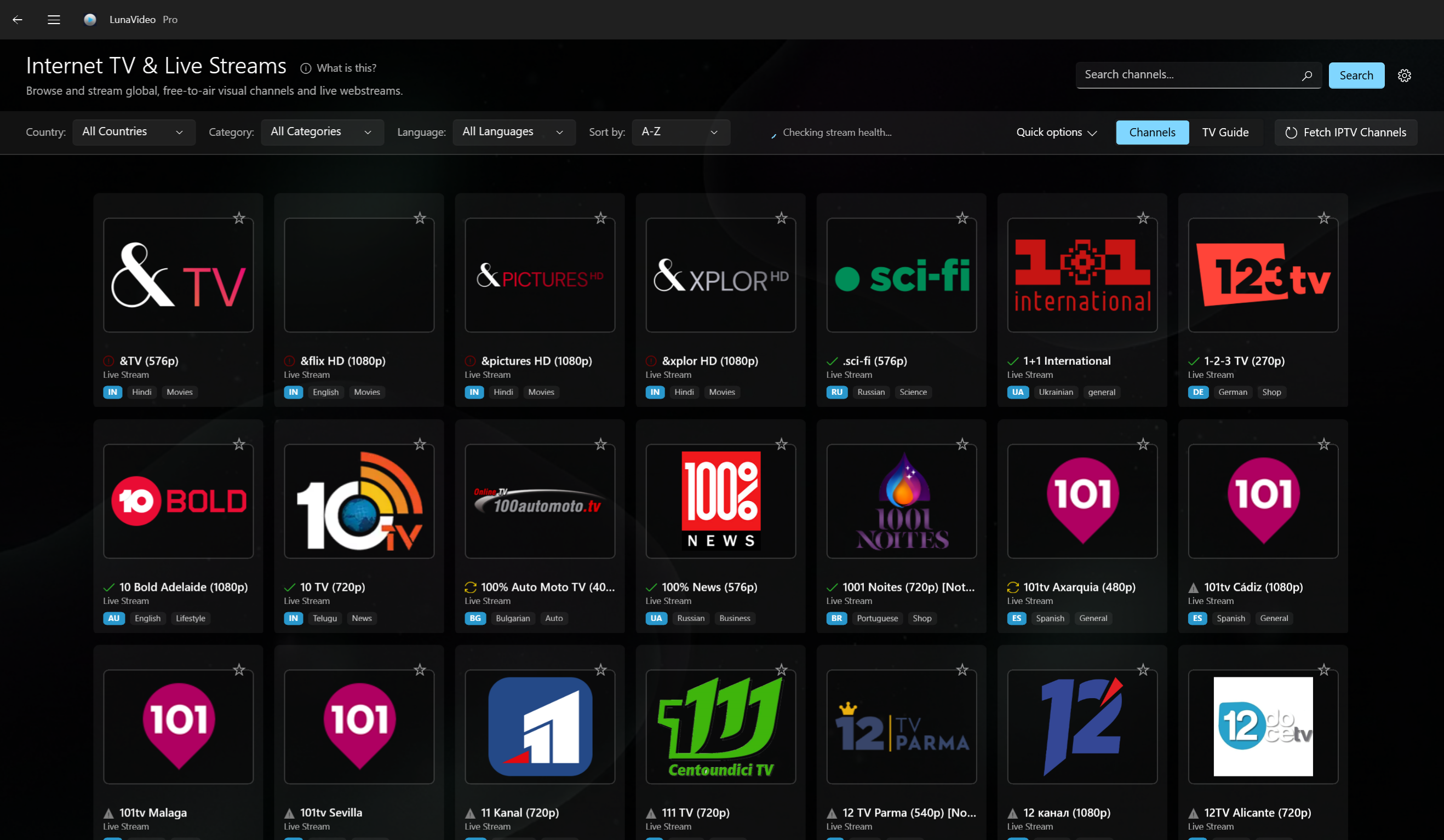Click the Bulgarian tag under 100% Auto Moto
This screenshot has height=840, width=1444.
513,618
